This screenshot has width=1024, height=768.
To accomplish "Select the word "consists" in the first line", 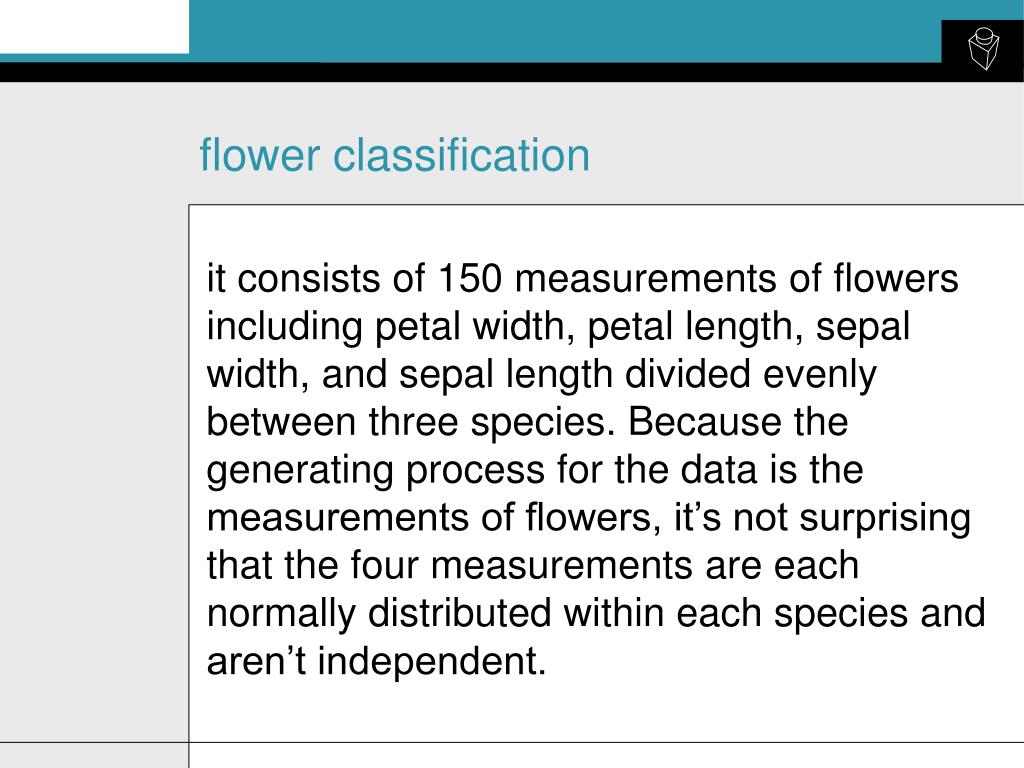I will tap(308, 278).
